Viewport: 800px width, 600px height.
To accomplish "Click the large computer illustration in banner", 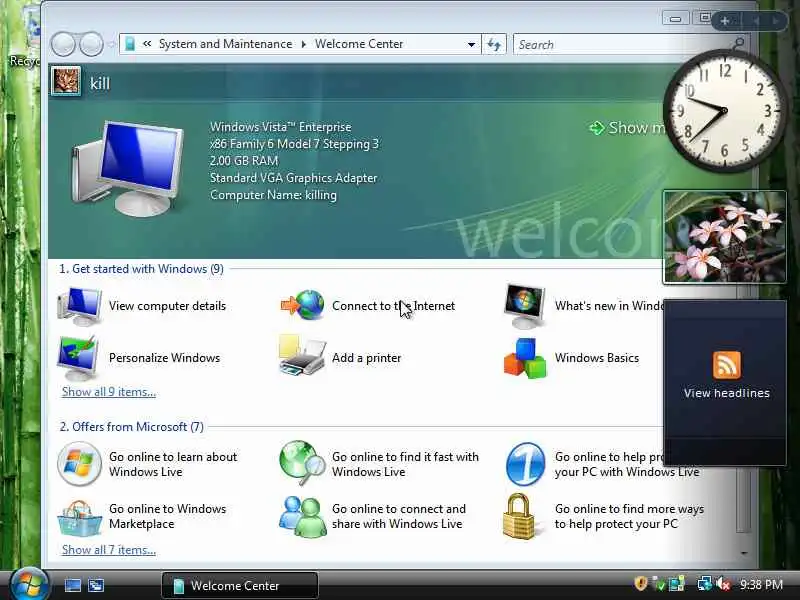I will click(128, 168).
